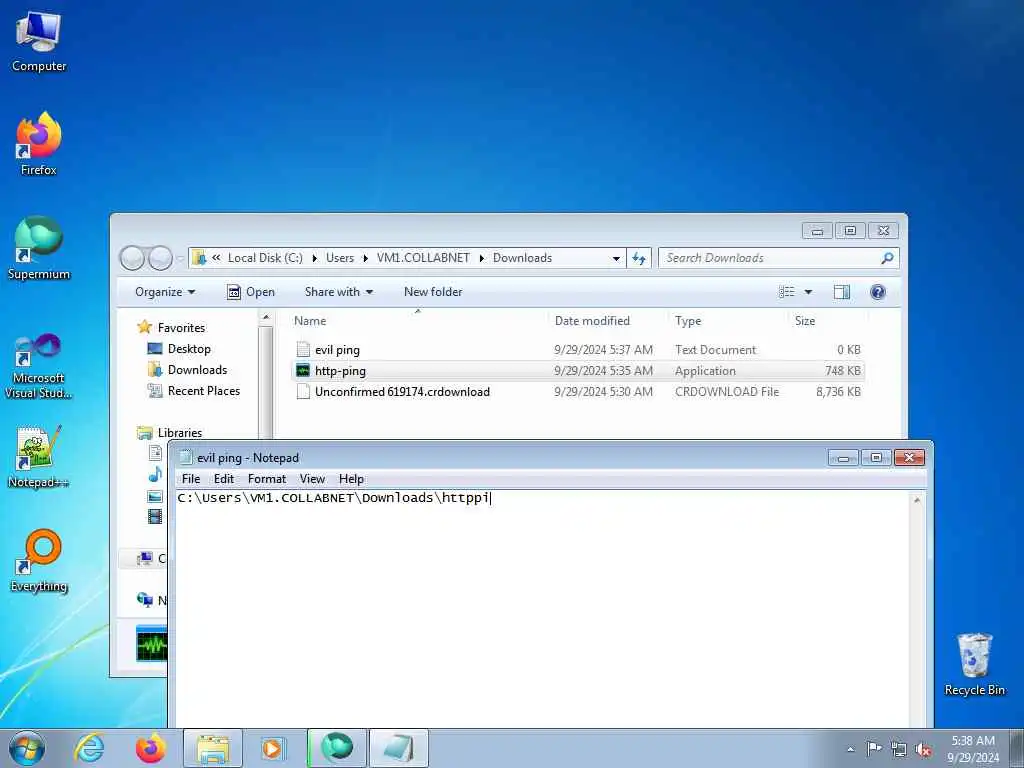This screenshot has width=1024, height=768.
Task: Open Notepad View menu
Action: (x=312, y=479)
